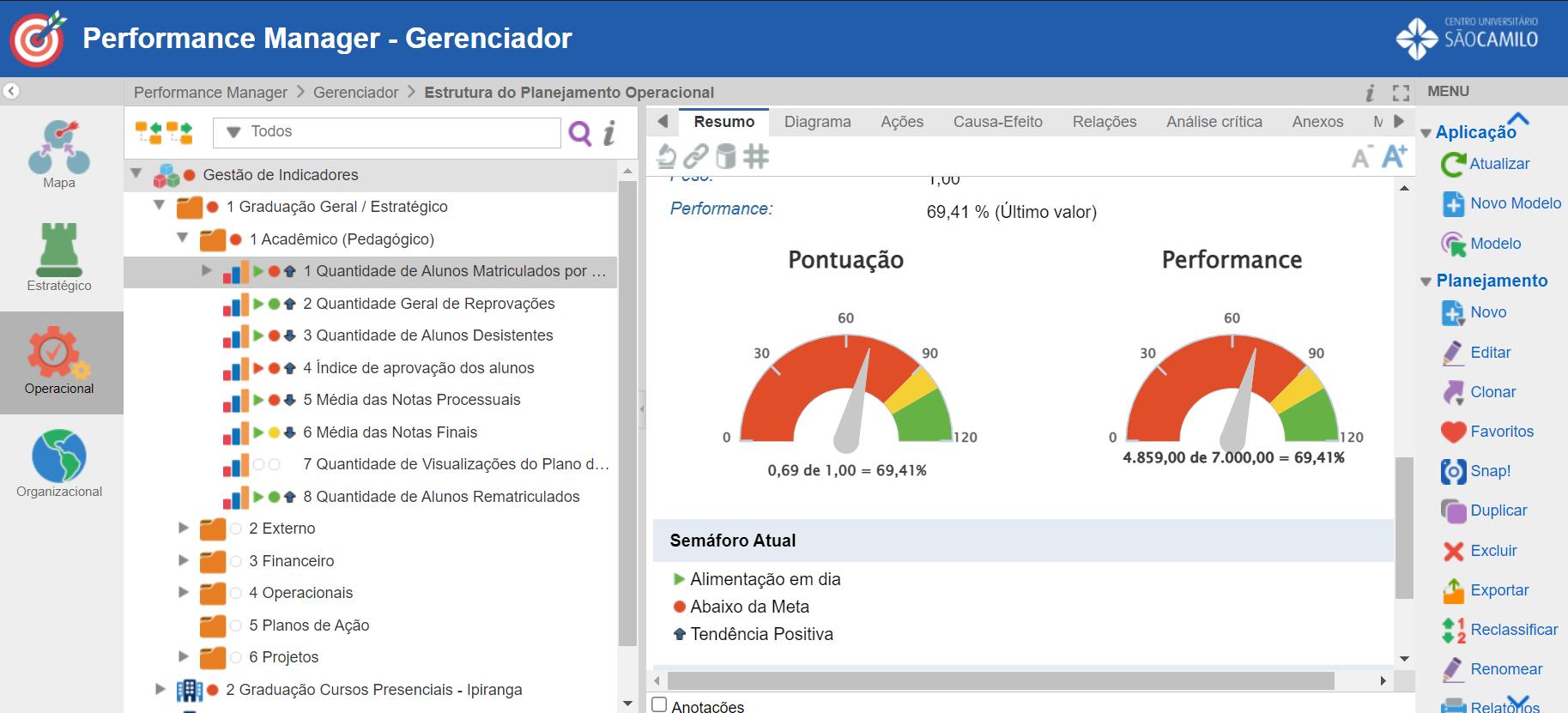1568x713 pixels.
Task: Click the database cylinder toolbar icon
Action: coord(726,156)
